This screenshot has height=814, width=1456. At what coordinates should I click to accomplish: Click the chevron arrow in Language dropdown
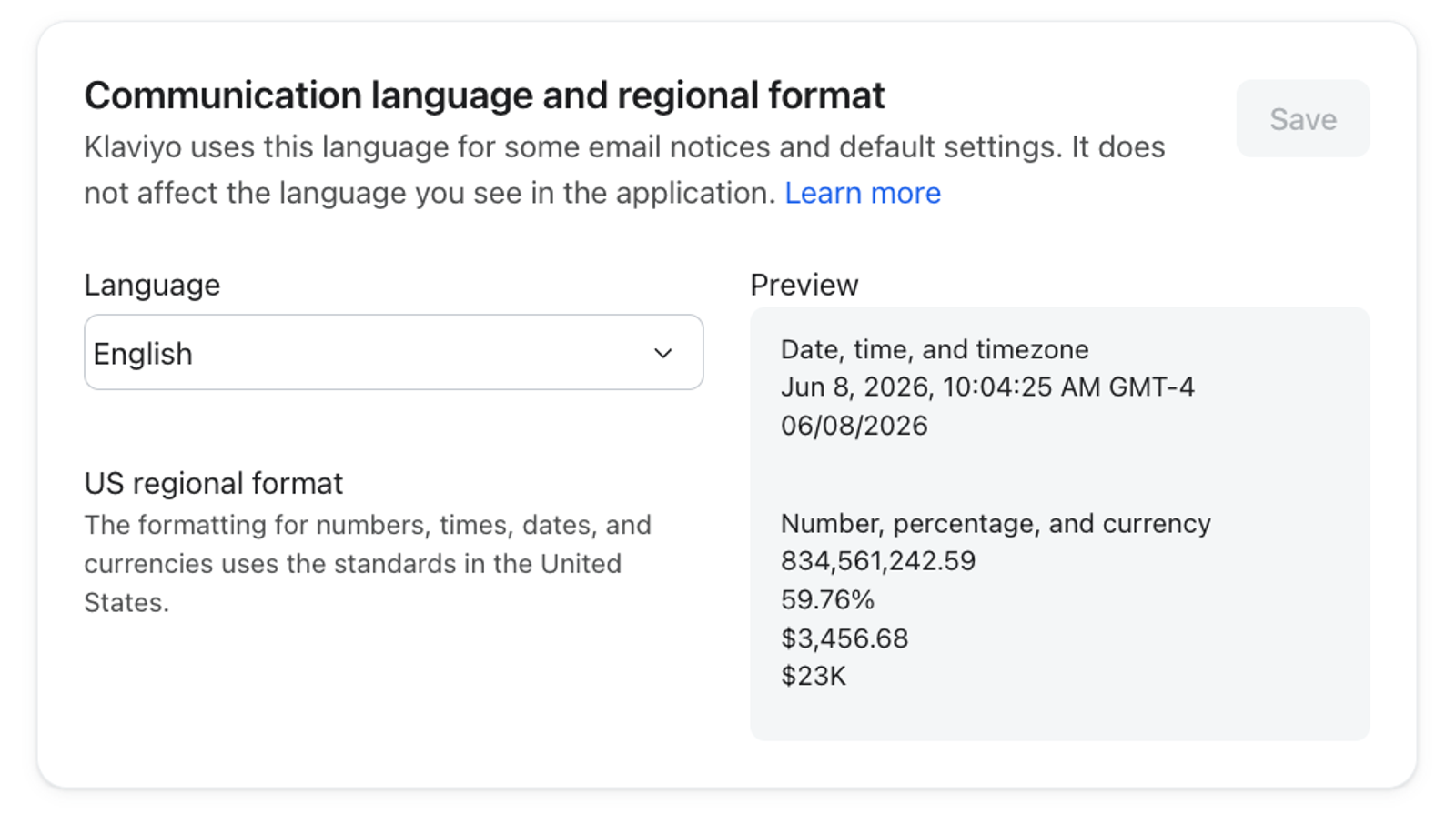(663, 353)
